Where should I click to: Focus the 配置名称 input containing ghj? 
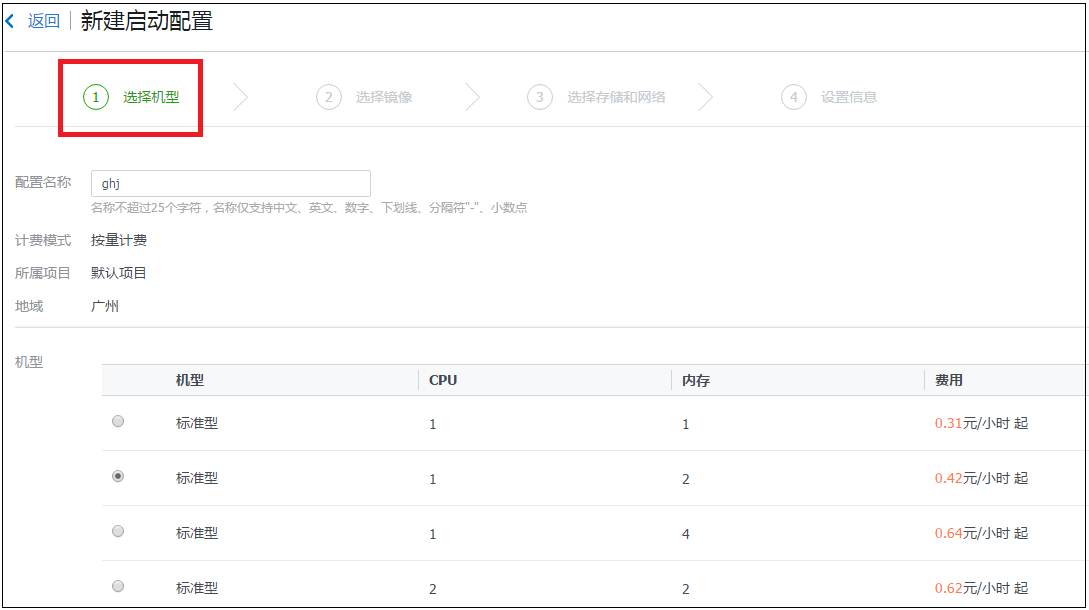click(231, 183)
